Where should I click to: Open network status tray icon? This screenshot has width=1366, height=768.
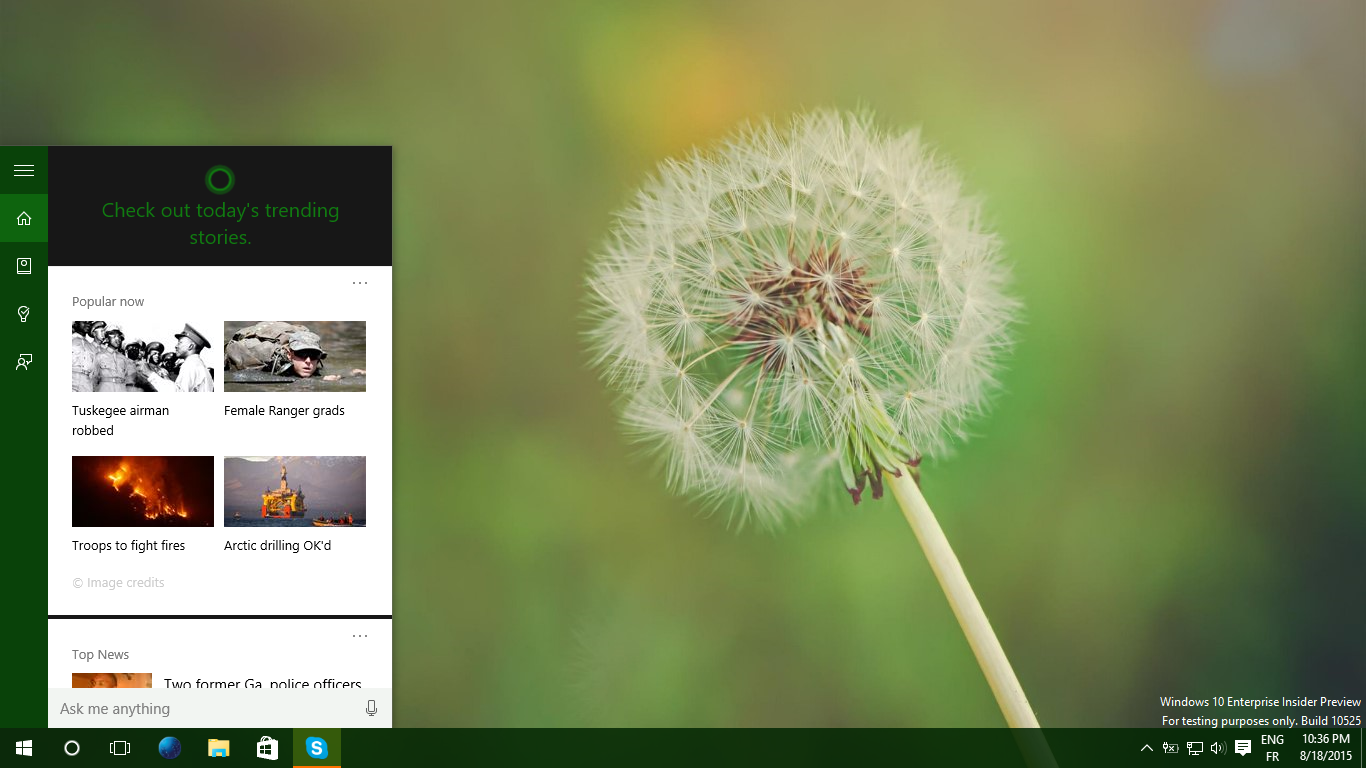(x=1194, y=748)
